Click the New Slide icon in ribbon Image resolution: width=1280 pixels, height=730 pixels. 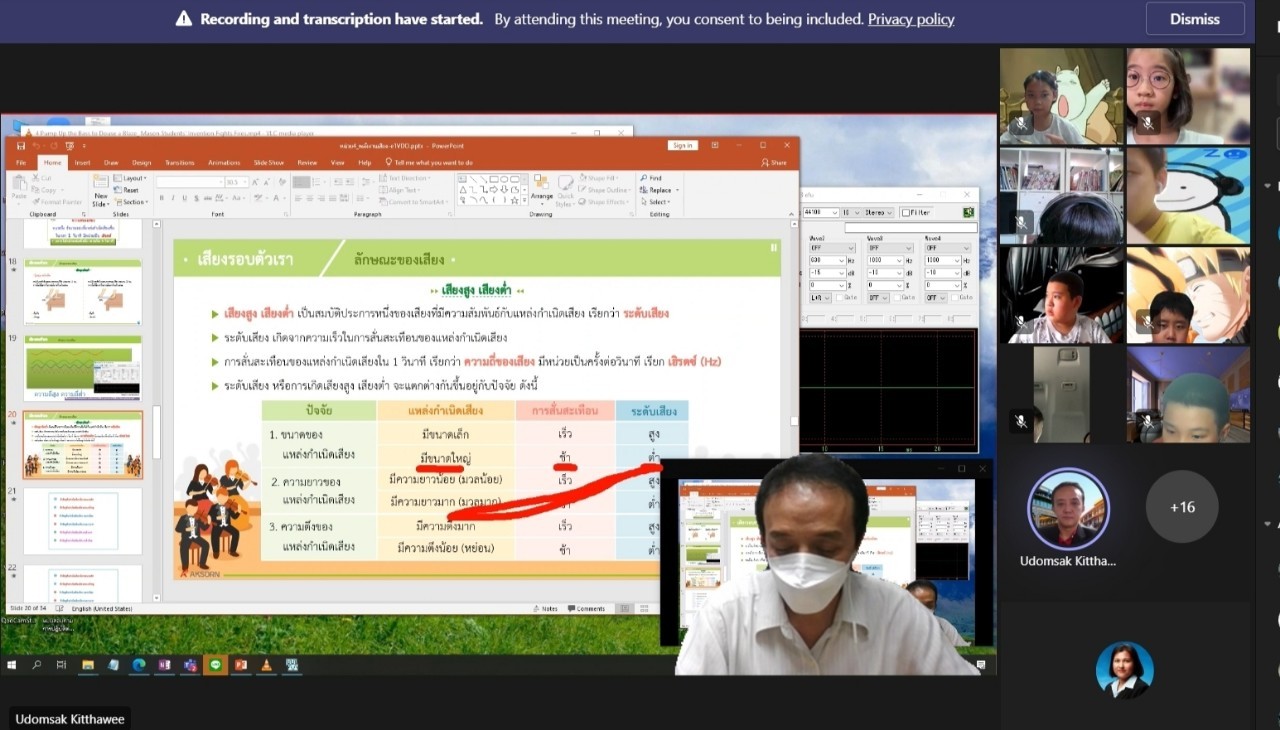tap(100, 190)
